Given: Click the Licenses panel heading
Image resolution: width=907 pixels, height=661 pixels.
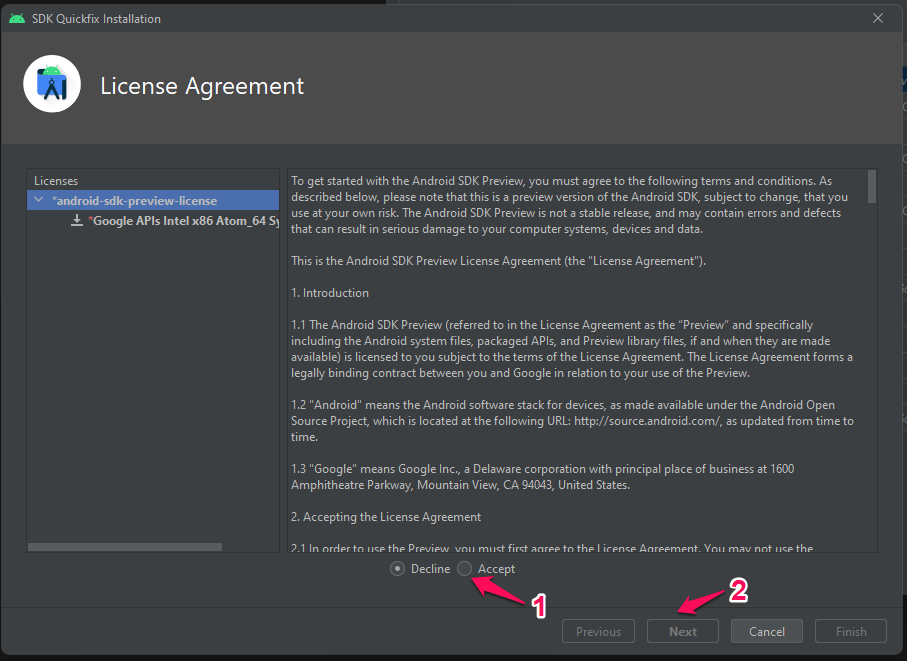Looking at the screenshot, I should pos(56,180).
